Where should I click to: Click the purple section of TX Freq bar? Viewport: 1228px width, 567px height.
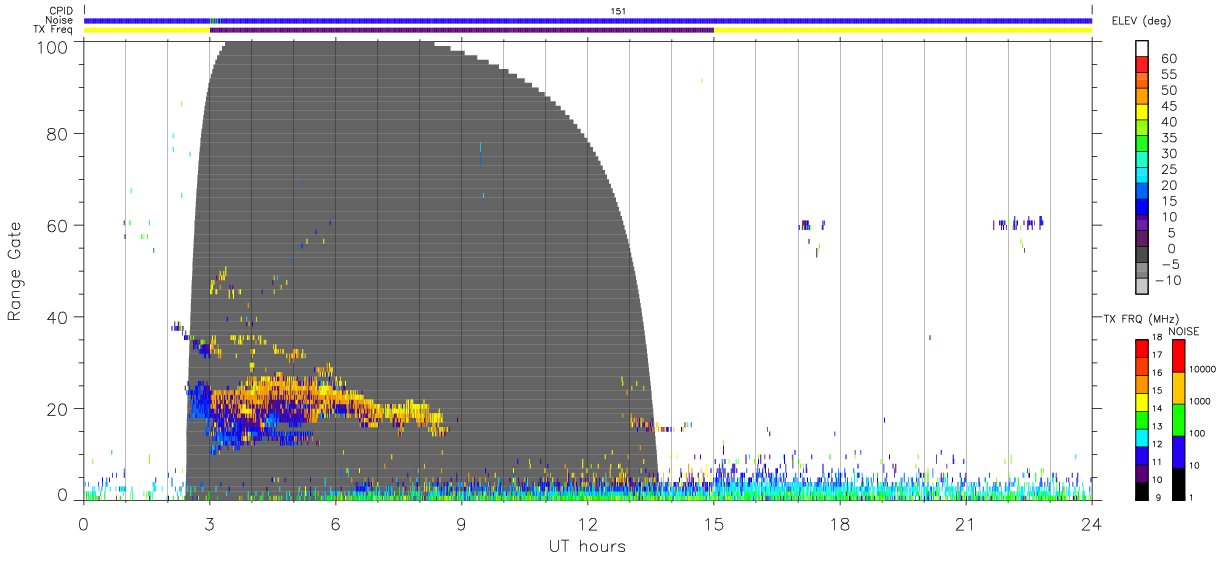pos(462,30)
